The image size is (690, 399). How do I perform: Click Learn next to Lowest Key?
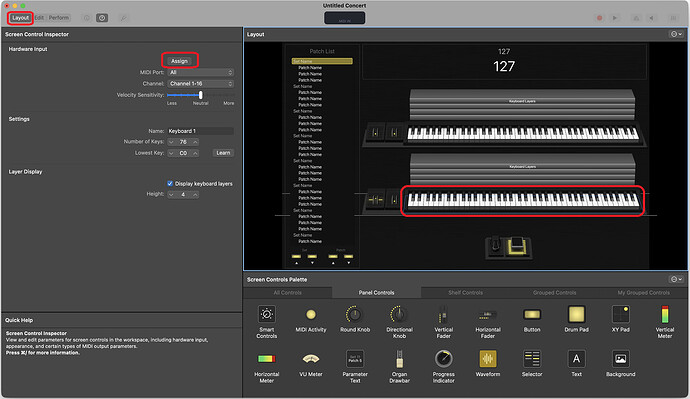(x=223, y=153)
